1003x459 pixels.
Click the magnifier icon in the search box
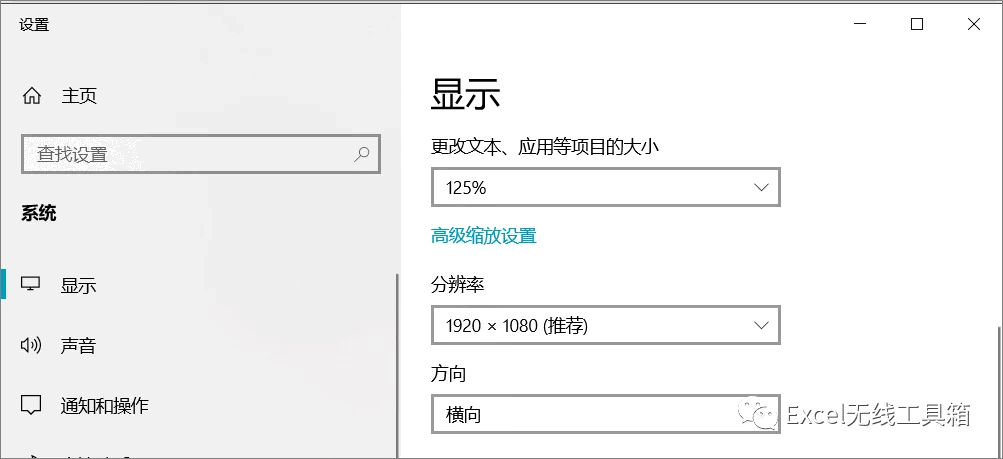361,154
